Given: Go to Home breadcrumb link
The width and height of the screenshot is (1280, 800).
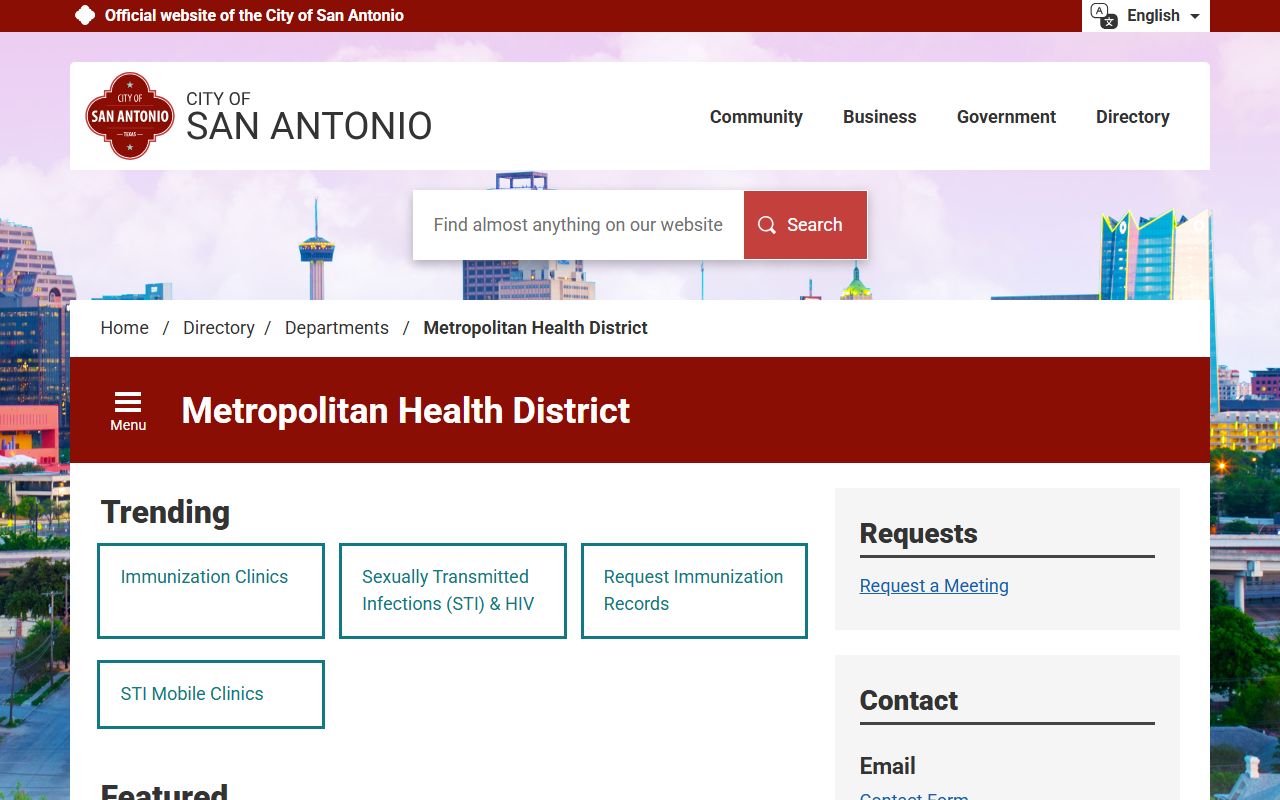Looking at the screenshot, I should point(125,328).
